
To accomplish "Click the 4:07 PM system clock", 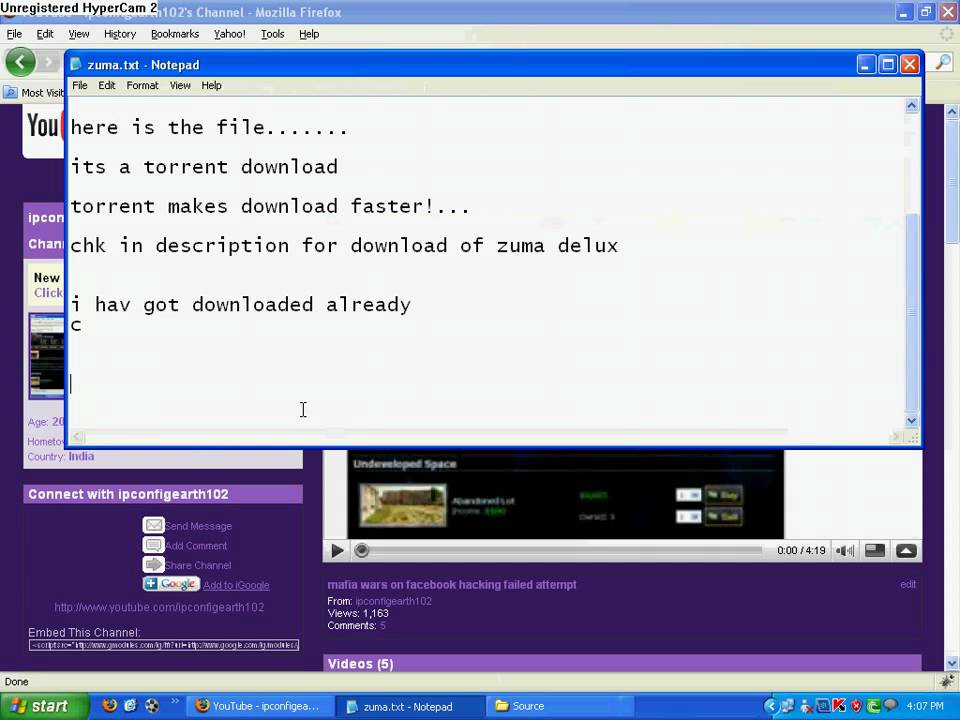I will pos(924,706).
